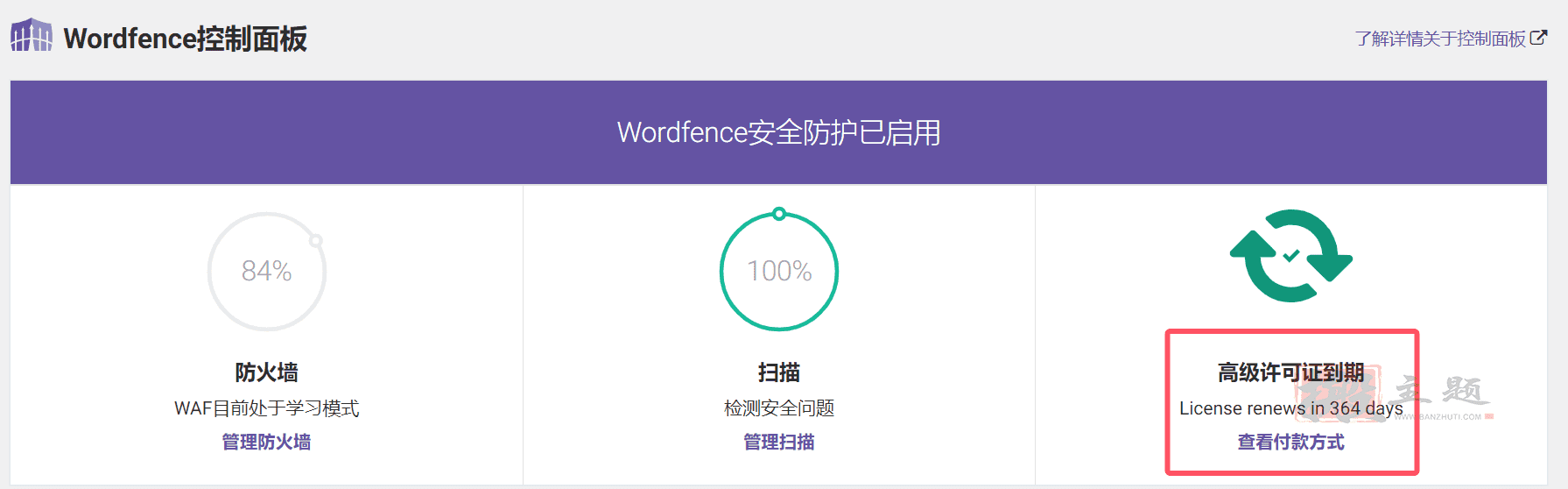
Task: Open the 查看付款方式 link
Action: pos(1291,442)
